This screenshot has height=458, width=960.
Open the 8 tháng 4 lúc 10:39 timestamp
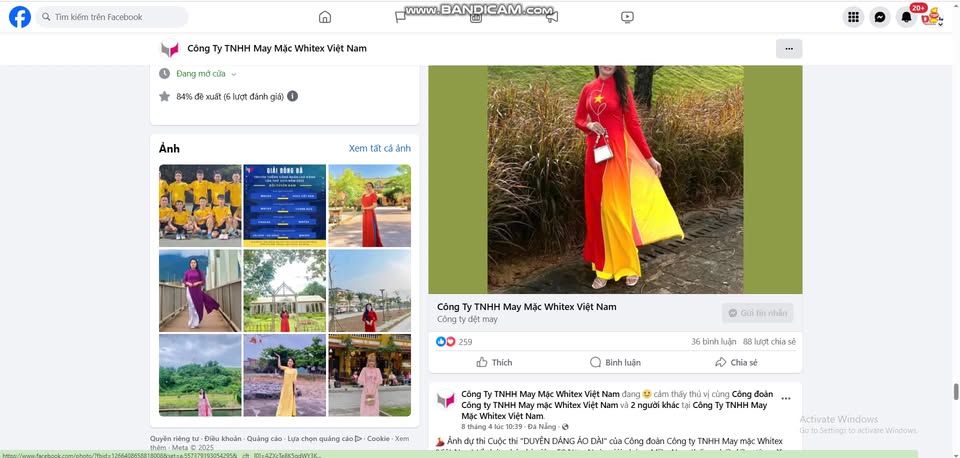coord(490,426)
